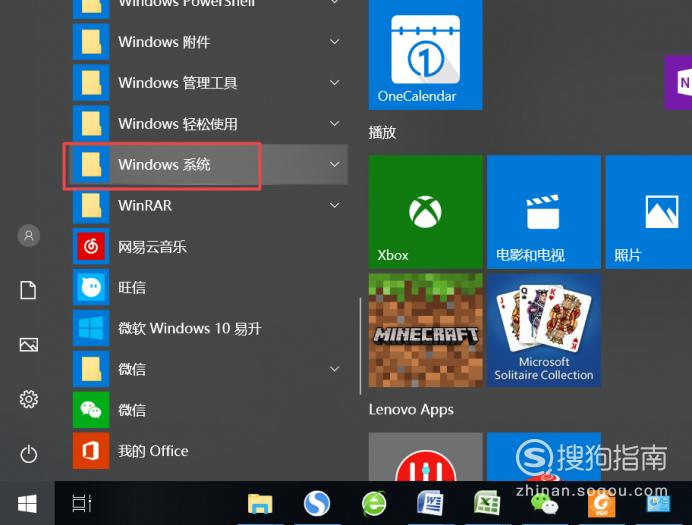Launch 微信 green chat app icon
Image resolution: width=692 pixels, height=525 pixels.
pos(91,410)
